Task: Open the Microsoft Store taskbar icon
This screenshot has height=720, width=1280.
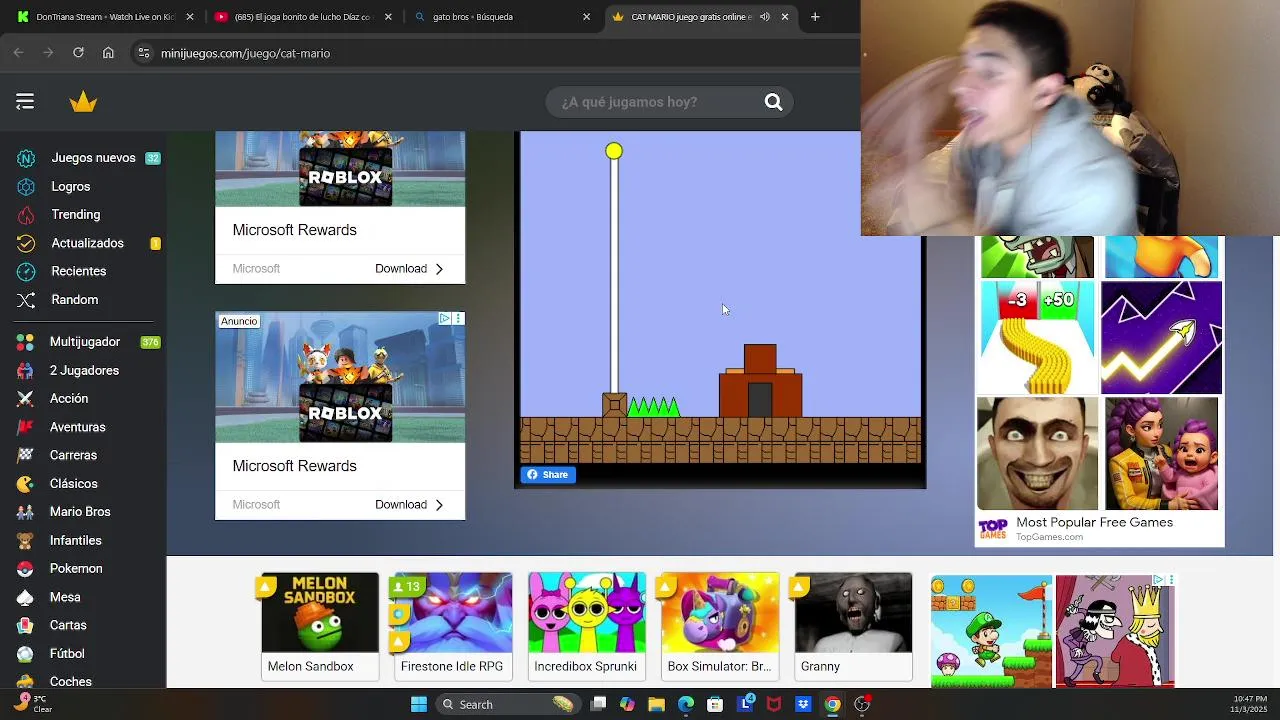Action: pyautogui.click(x=715, y=704)
